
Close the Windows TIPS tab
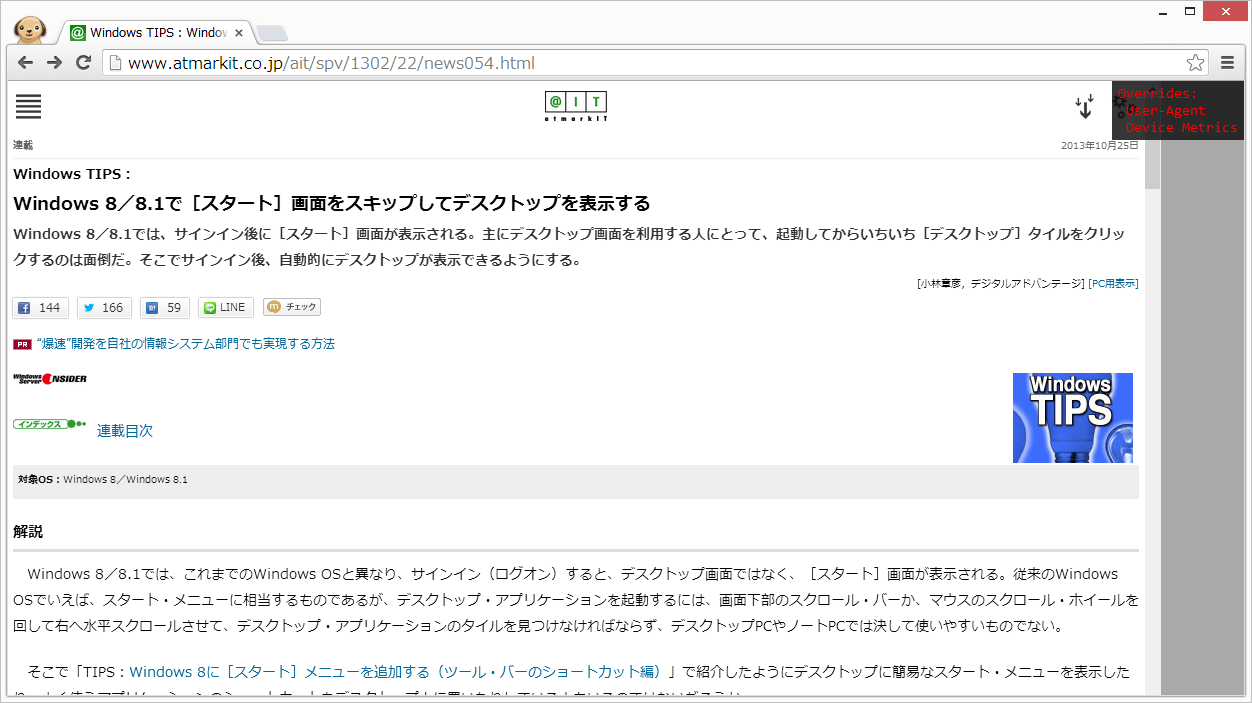239,32
